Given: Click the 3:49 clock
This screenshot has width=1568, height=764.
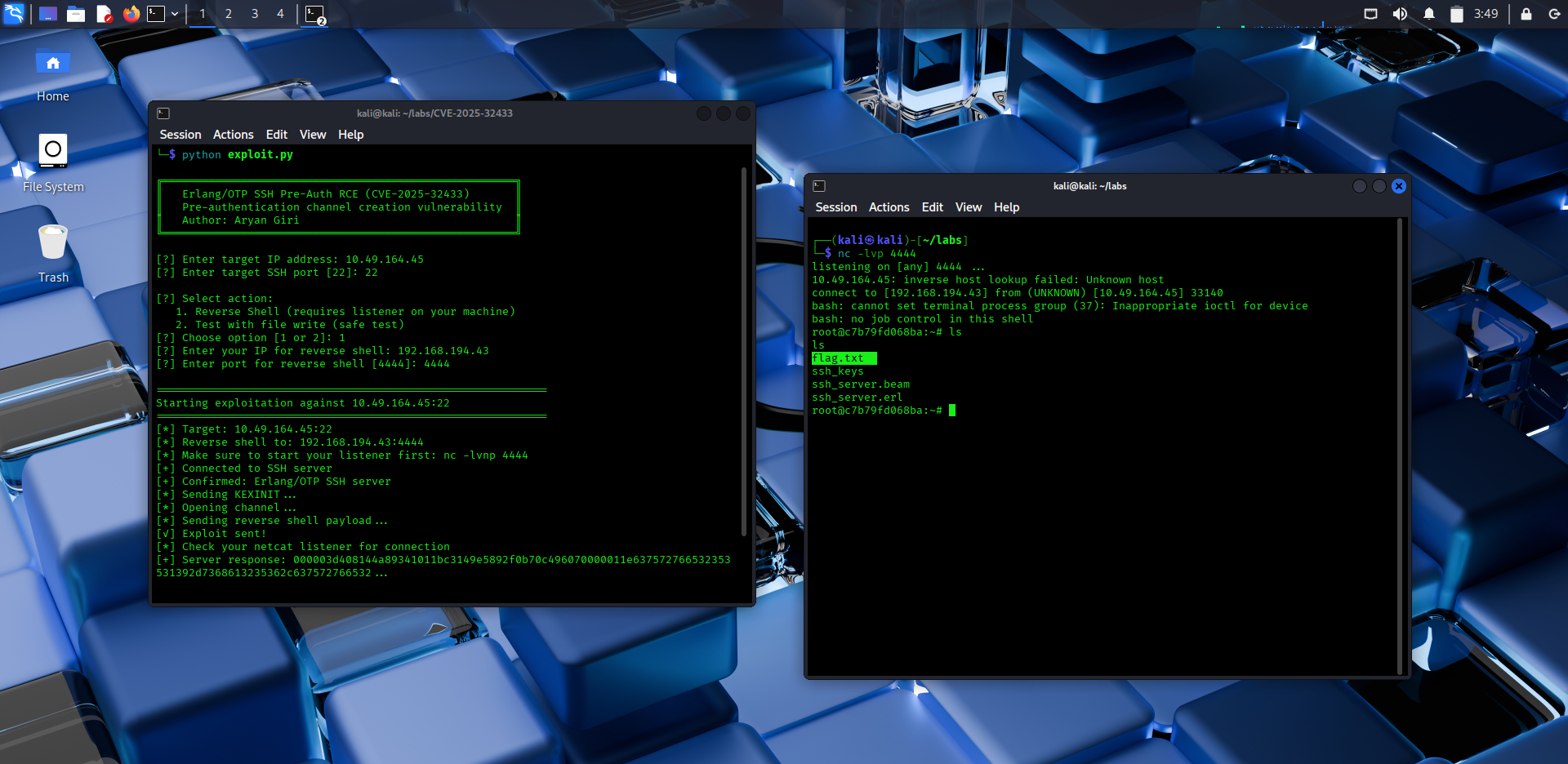Looking at the screenshot, I should [1486, 14].
